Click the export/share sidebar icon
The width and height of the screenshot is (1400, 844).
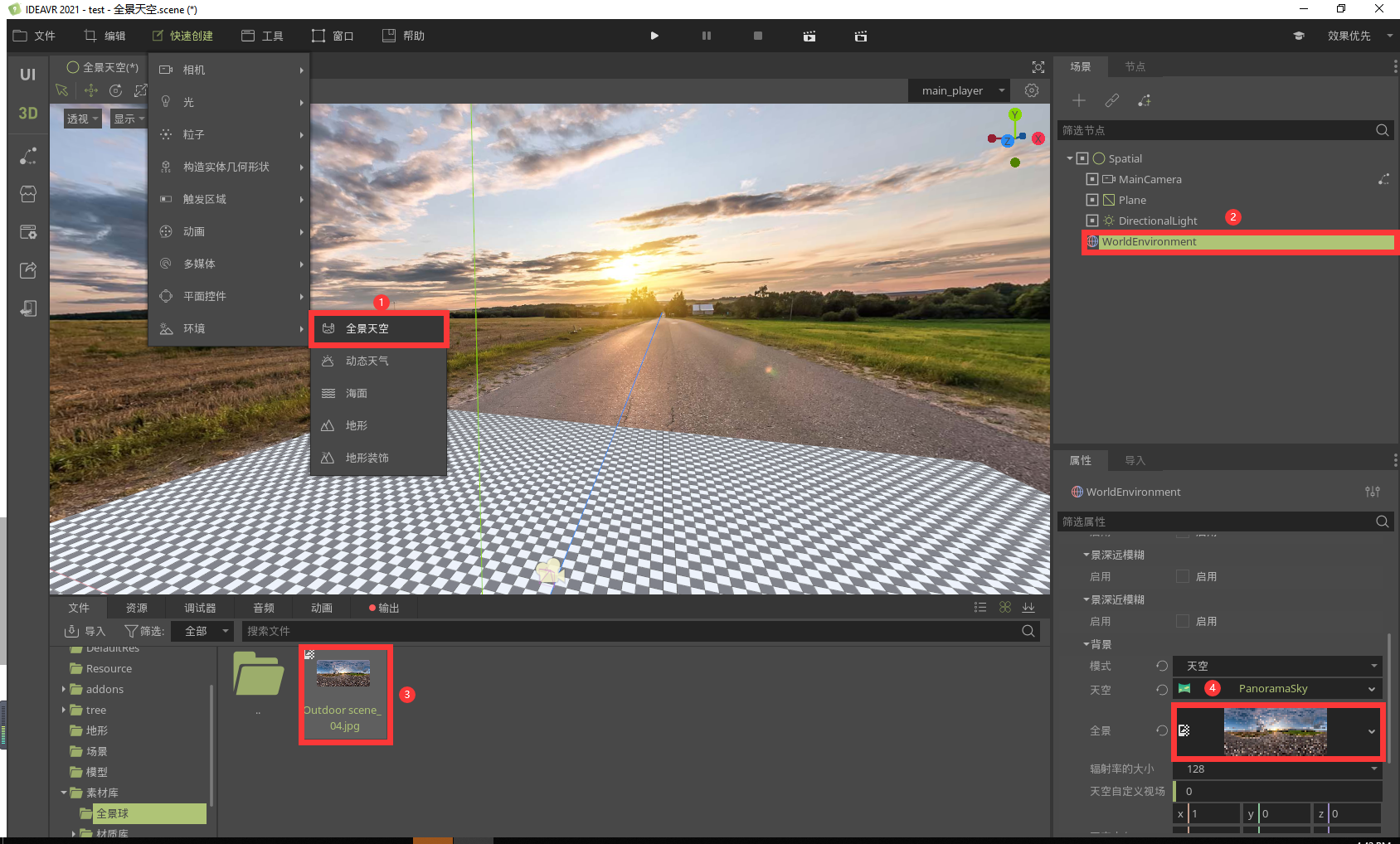[28, 270]
